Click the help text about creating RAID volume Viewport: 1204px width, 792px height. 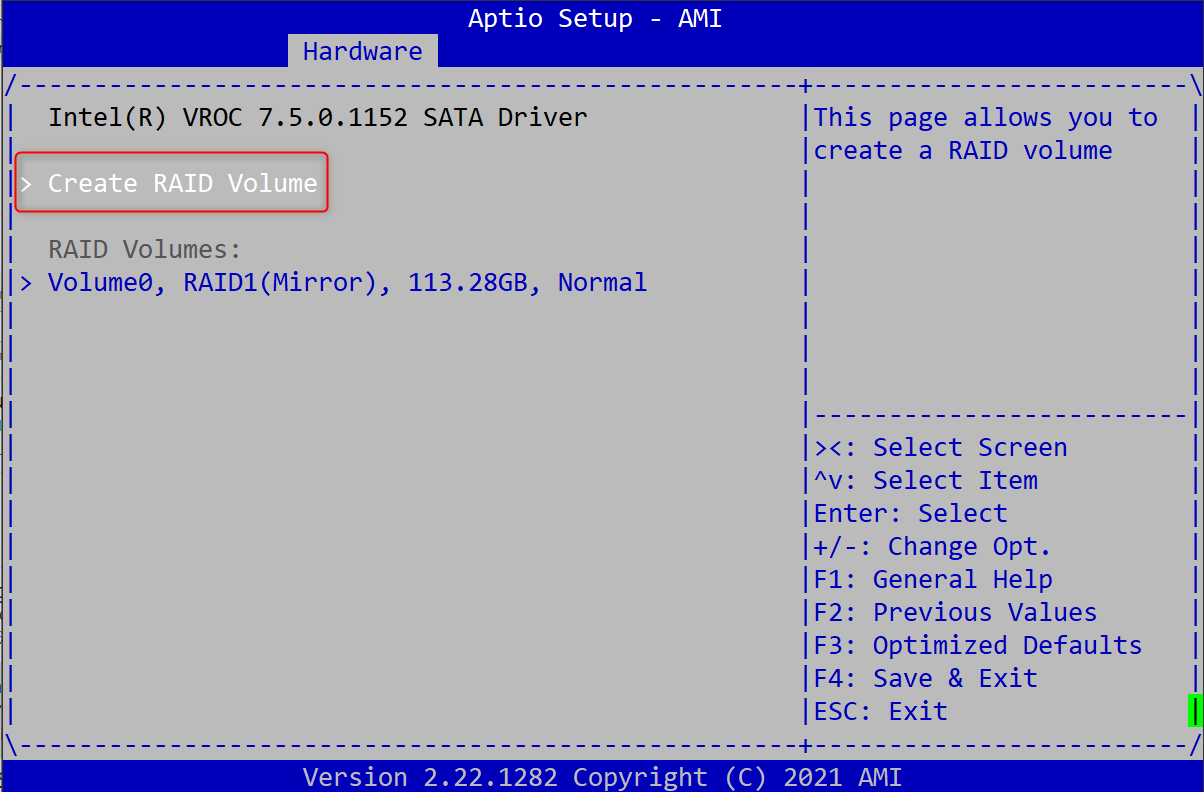coord(985,134)
